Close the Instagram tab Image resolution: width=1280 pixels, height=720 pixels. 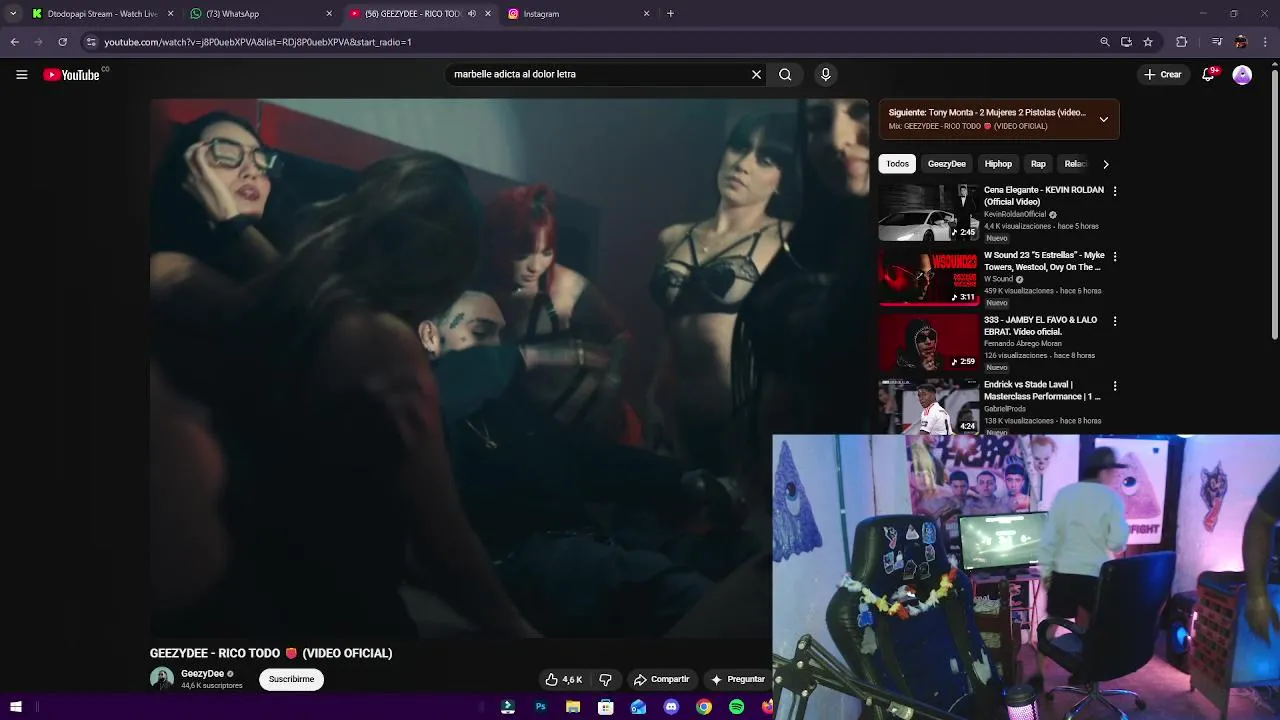click(646, 14)
